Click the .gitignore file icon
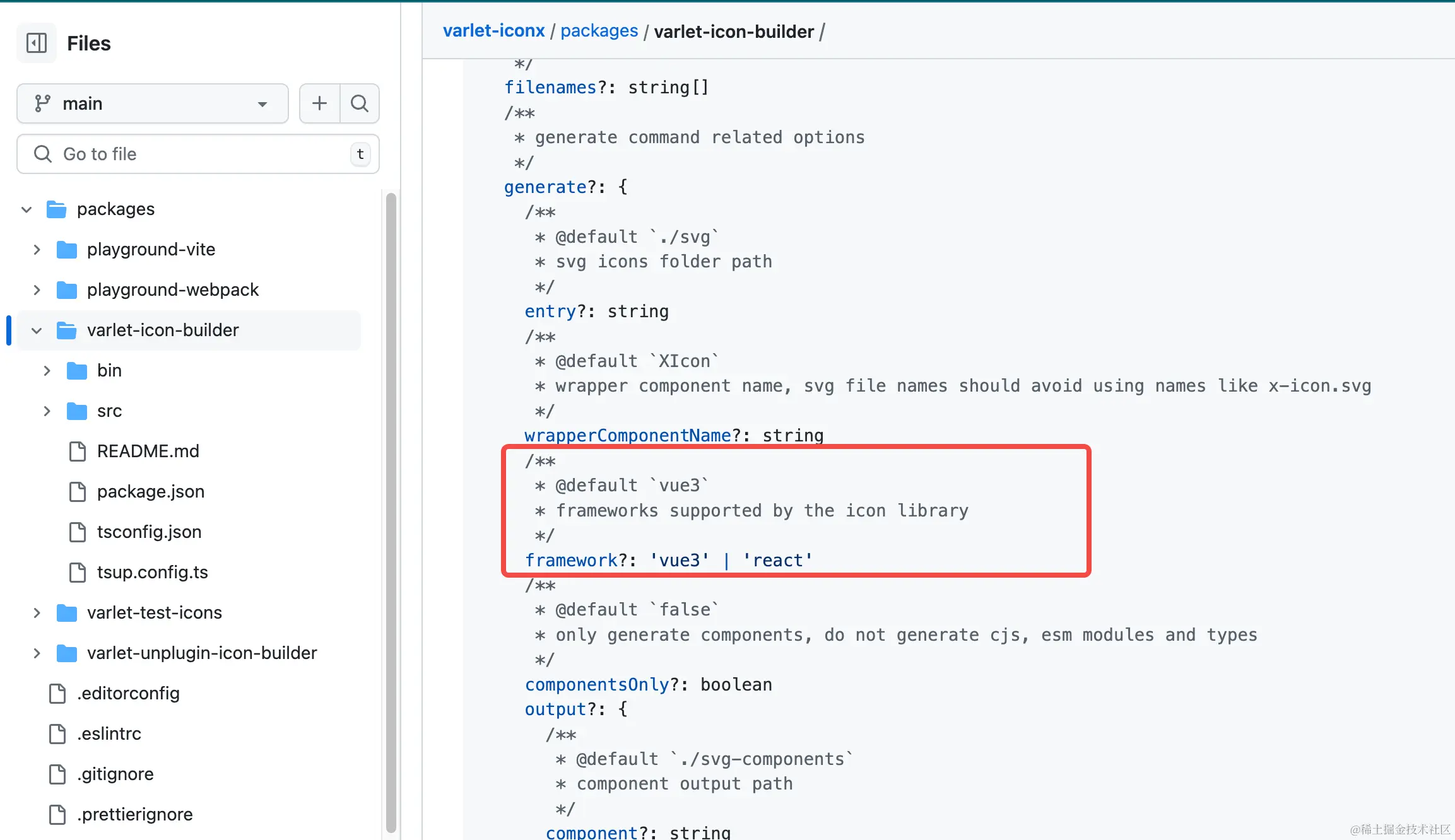The image size is (1455, 840). point(57,774)
